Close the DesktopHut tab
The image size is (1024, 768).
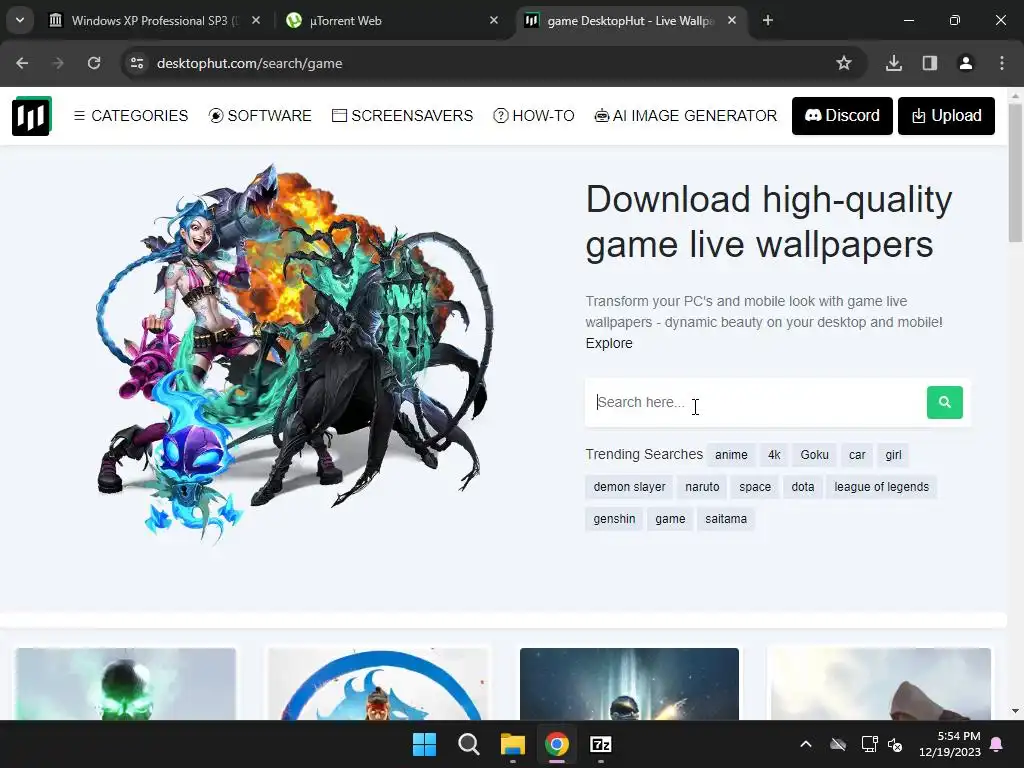tap(732, 21)
